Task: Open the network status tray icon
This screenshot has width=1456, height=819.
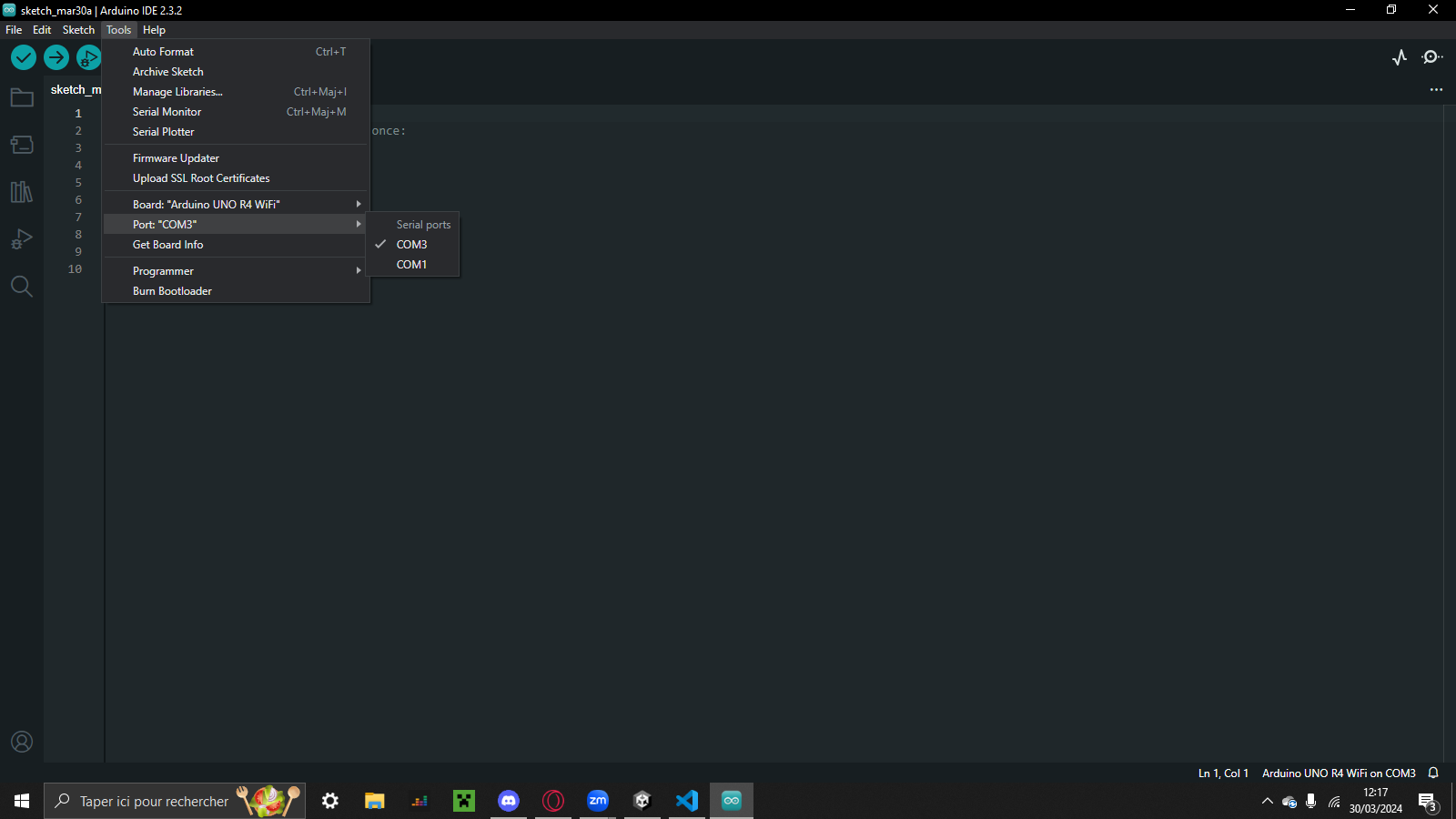Action: 1334,801
